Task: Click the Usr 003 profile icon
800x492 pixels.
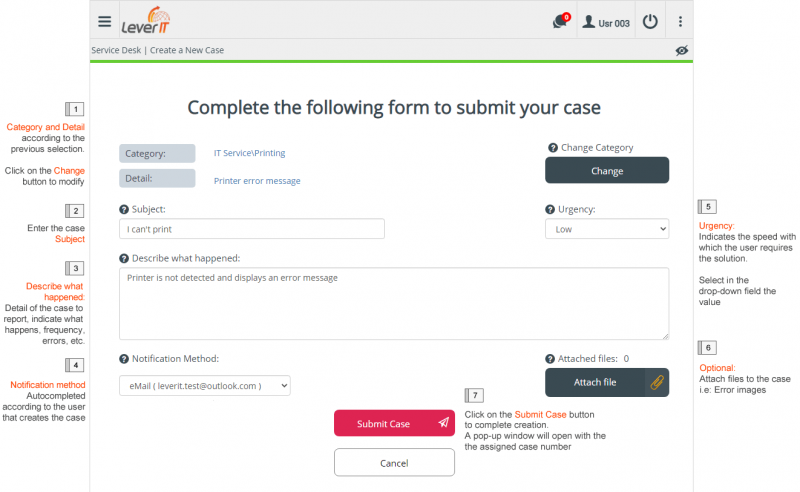Action: 588,22
